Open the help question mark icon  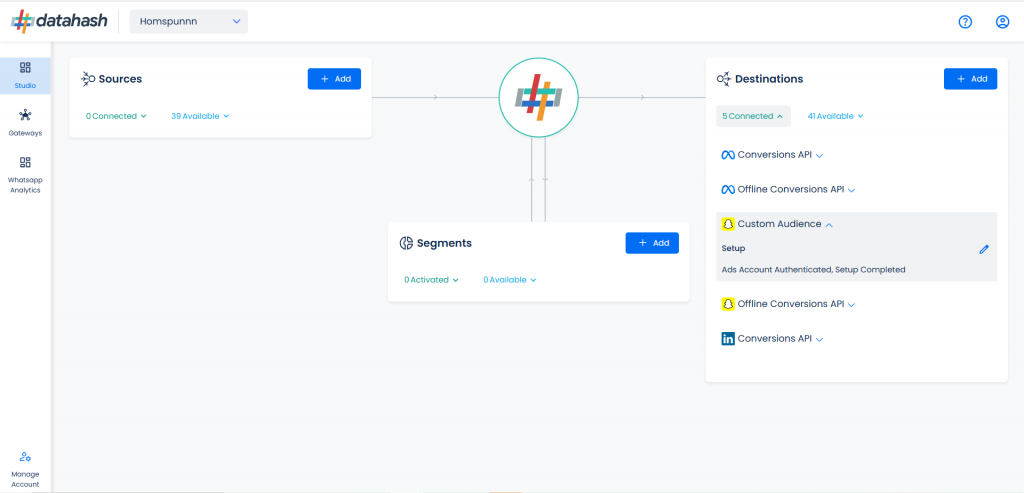pos(965,22)
